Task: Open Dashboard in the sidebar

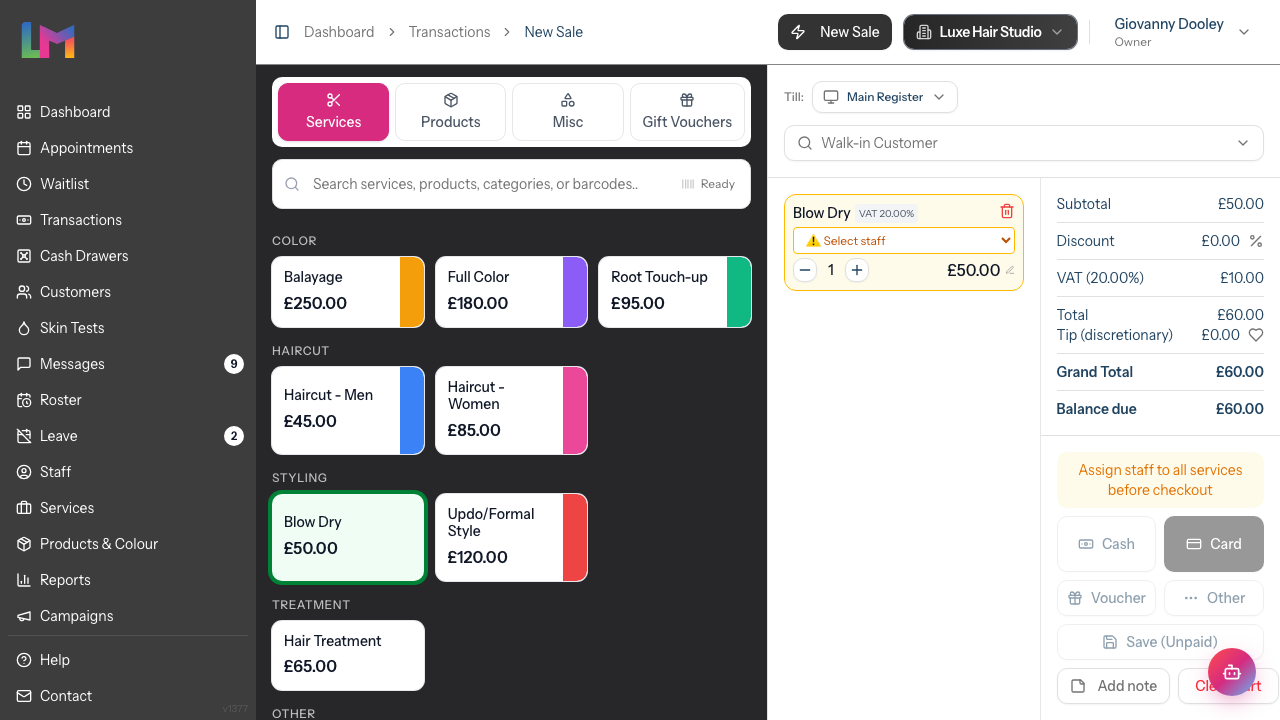Action: coord(128,112)
